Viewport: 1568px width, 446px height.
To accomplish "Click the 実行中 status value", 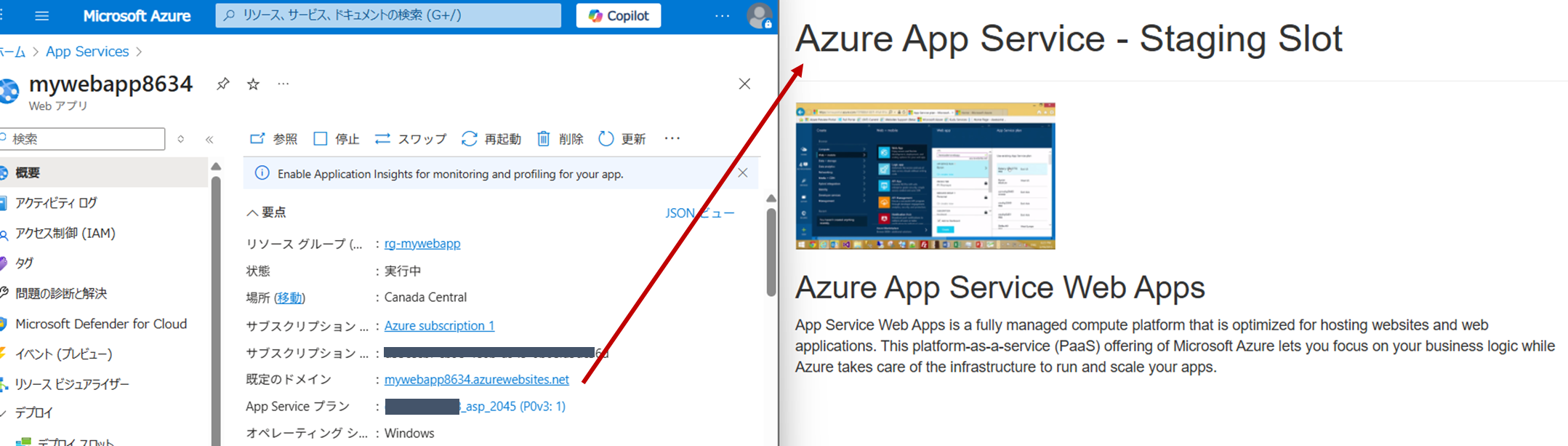I will point(403,271).
